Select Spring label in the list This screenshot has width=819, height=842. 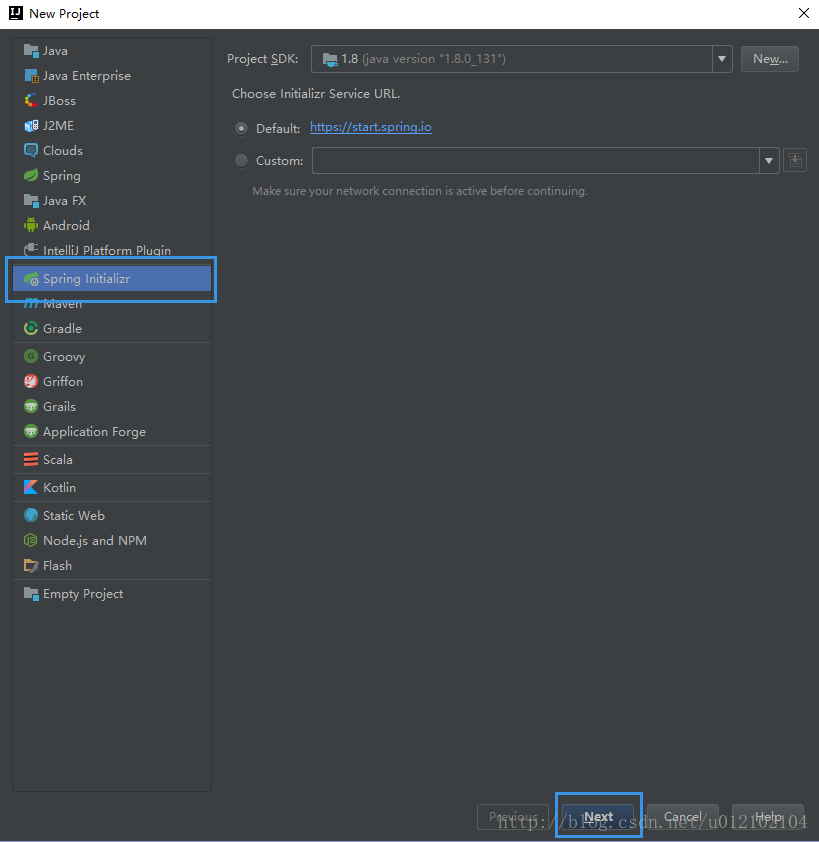click(x=62, y=176)
